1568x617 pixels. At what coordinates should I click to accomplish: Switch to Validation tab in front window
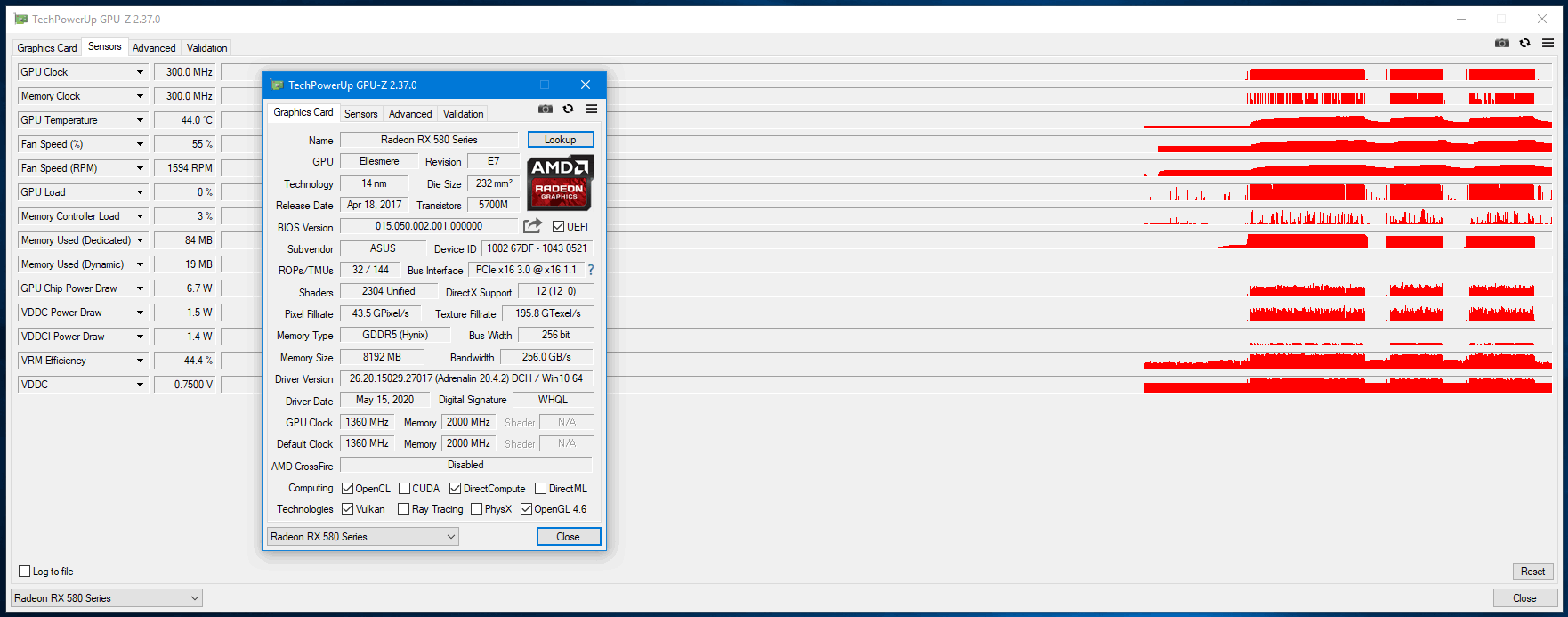(464, 114)
